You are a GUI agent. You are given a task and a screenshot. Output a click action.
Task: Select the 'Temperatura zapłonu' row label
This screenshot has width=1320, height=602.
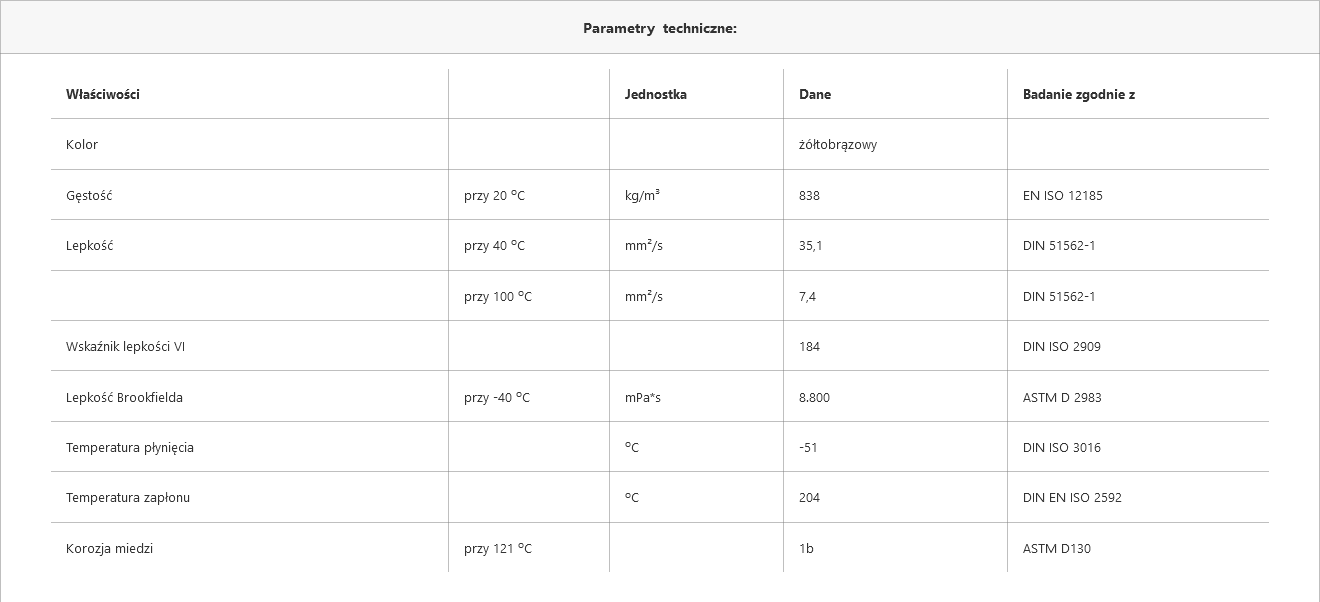128,497
